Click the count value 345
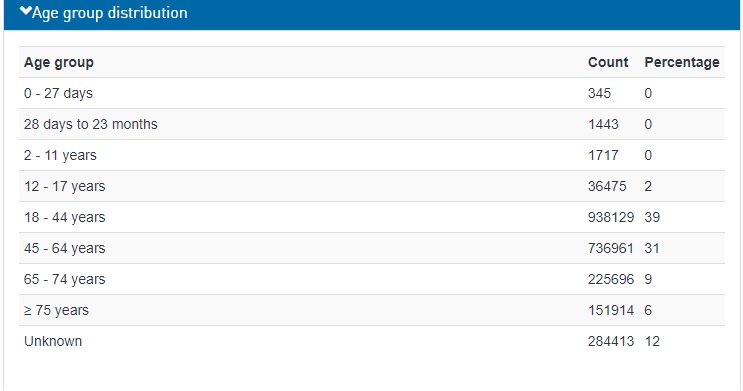Screen dimensions: 743x391 599,93
